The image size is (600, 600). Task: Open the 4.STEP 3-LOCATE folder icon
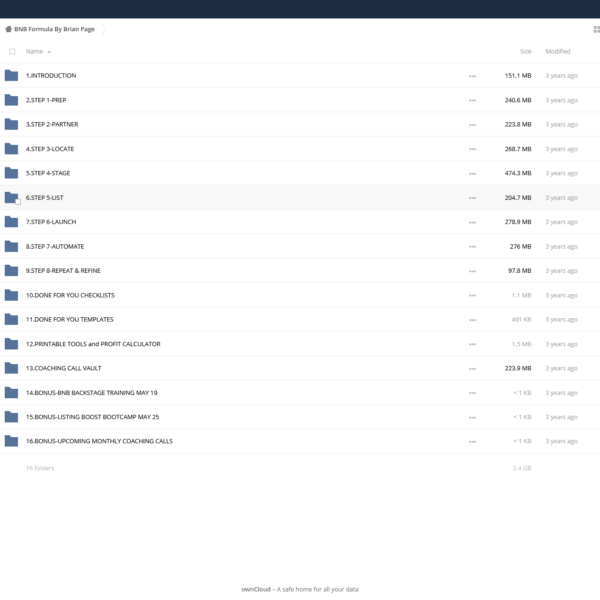click(11, 149)
